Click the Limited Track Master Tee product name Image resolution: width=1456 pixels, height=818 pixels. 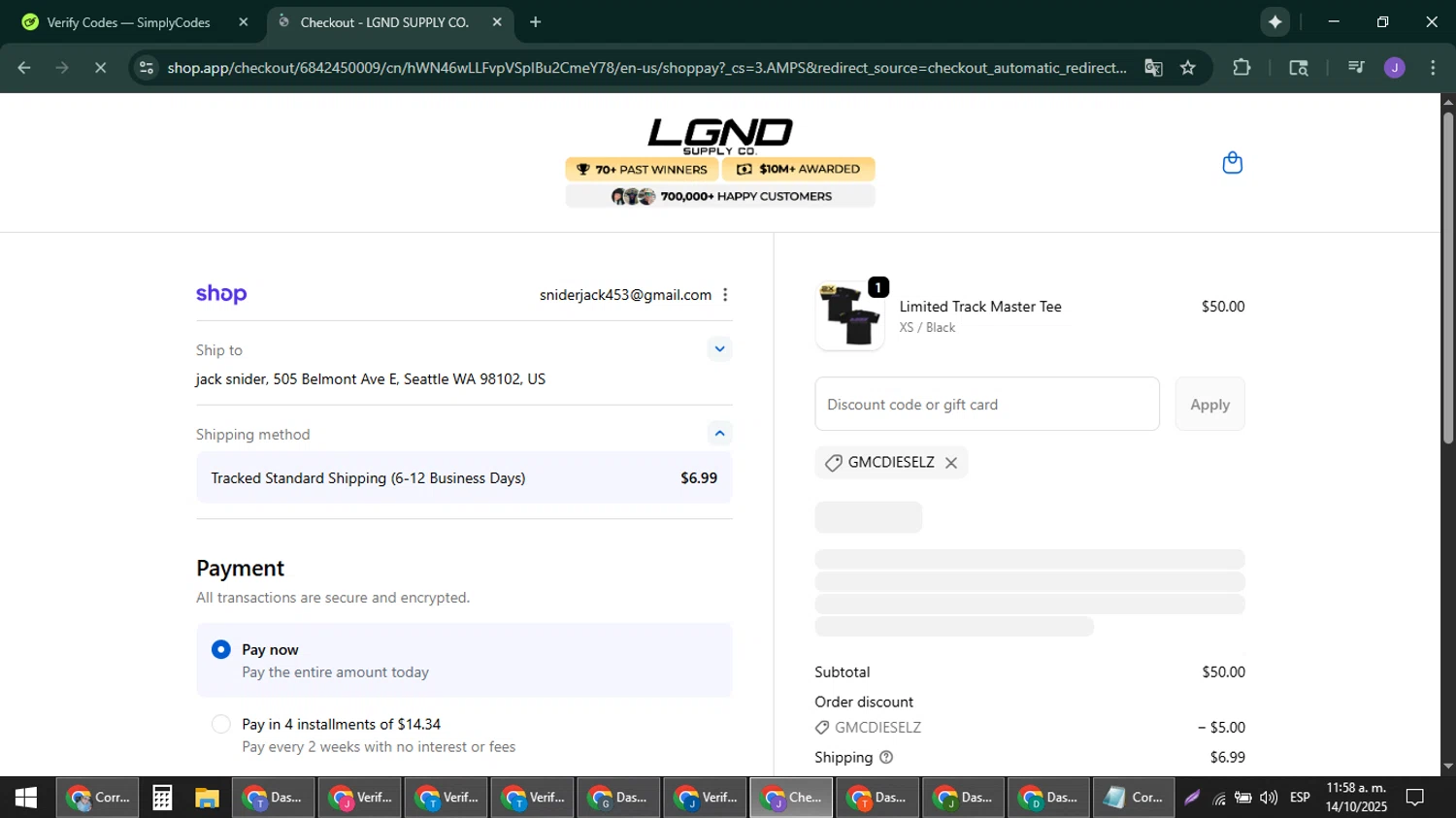coord(980,307)
